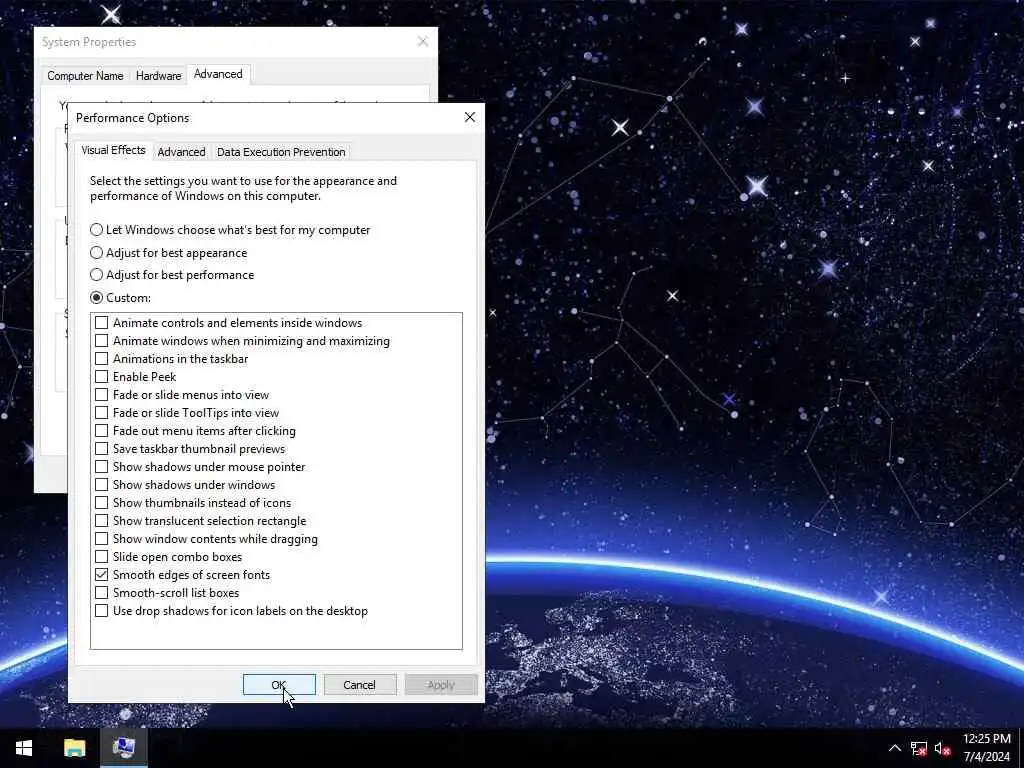
Task: Enable Show thumbnails instead of icons
Action: pyautogui.click(x=101, y=503)
